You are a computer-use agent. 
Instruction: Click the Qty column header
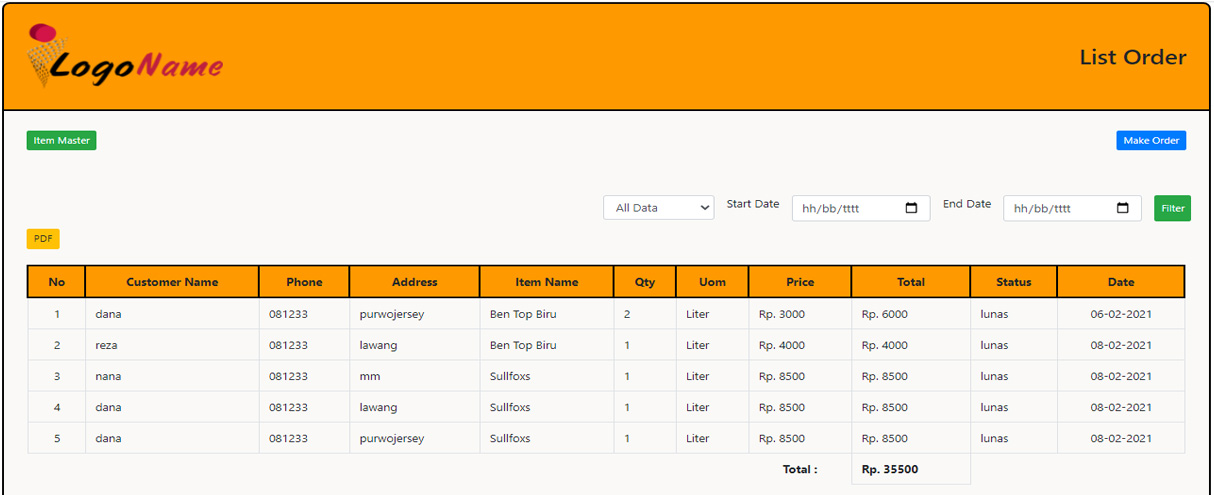[x=645, y=282]
